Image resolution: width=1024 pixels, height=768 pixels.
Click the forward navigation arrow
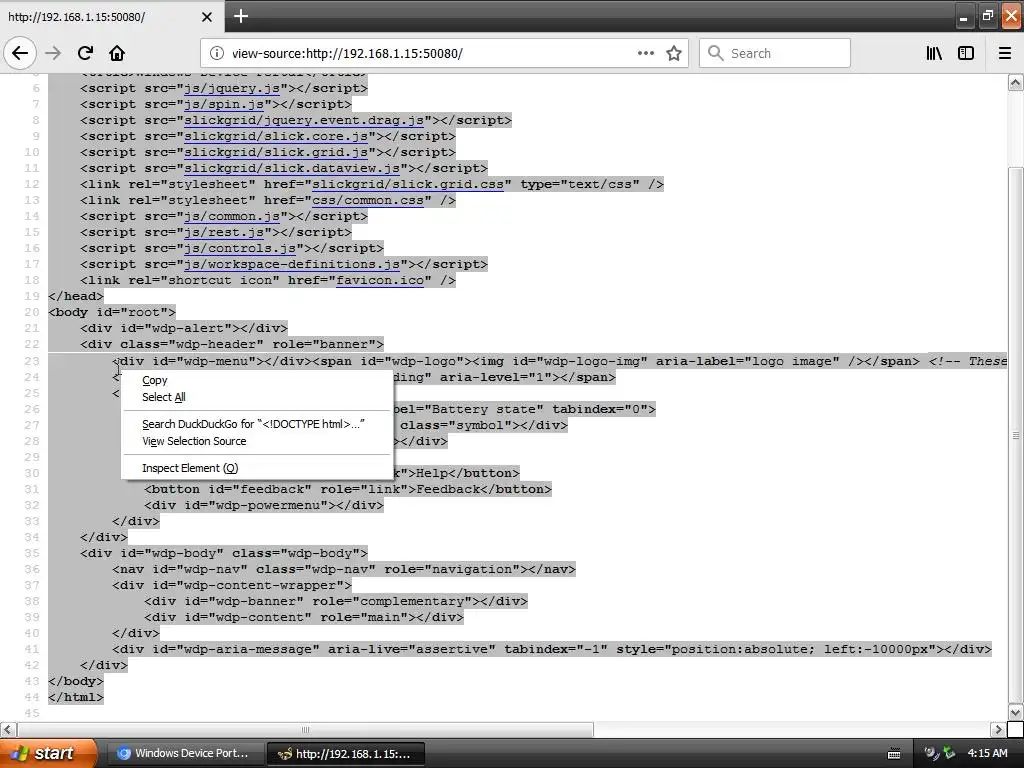(53, 53)
